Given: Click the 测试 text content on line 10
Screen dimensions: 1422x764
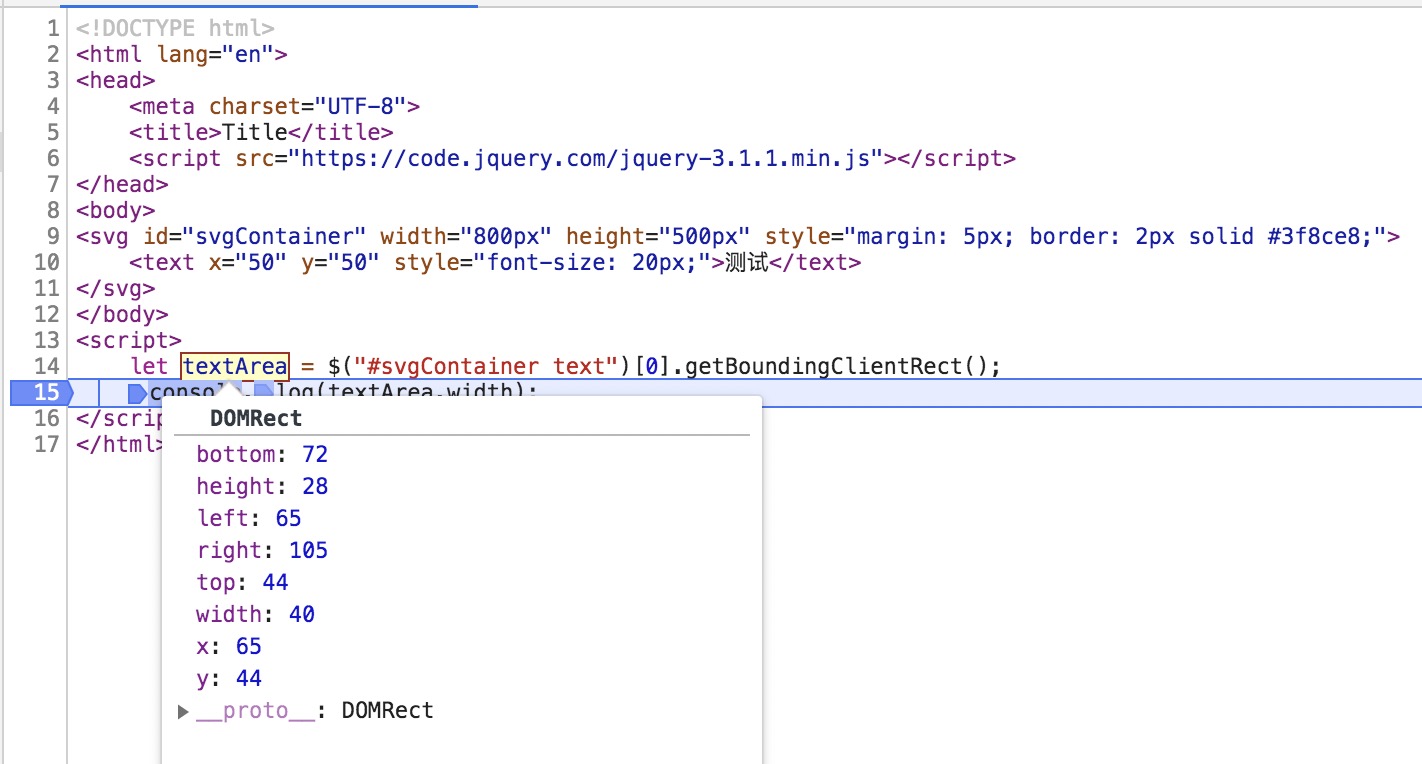Looking at the screenshot, I should 745,262.
